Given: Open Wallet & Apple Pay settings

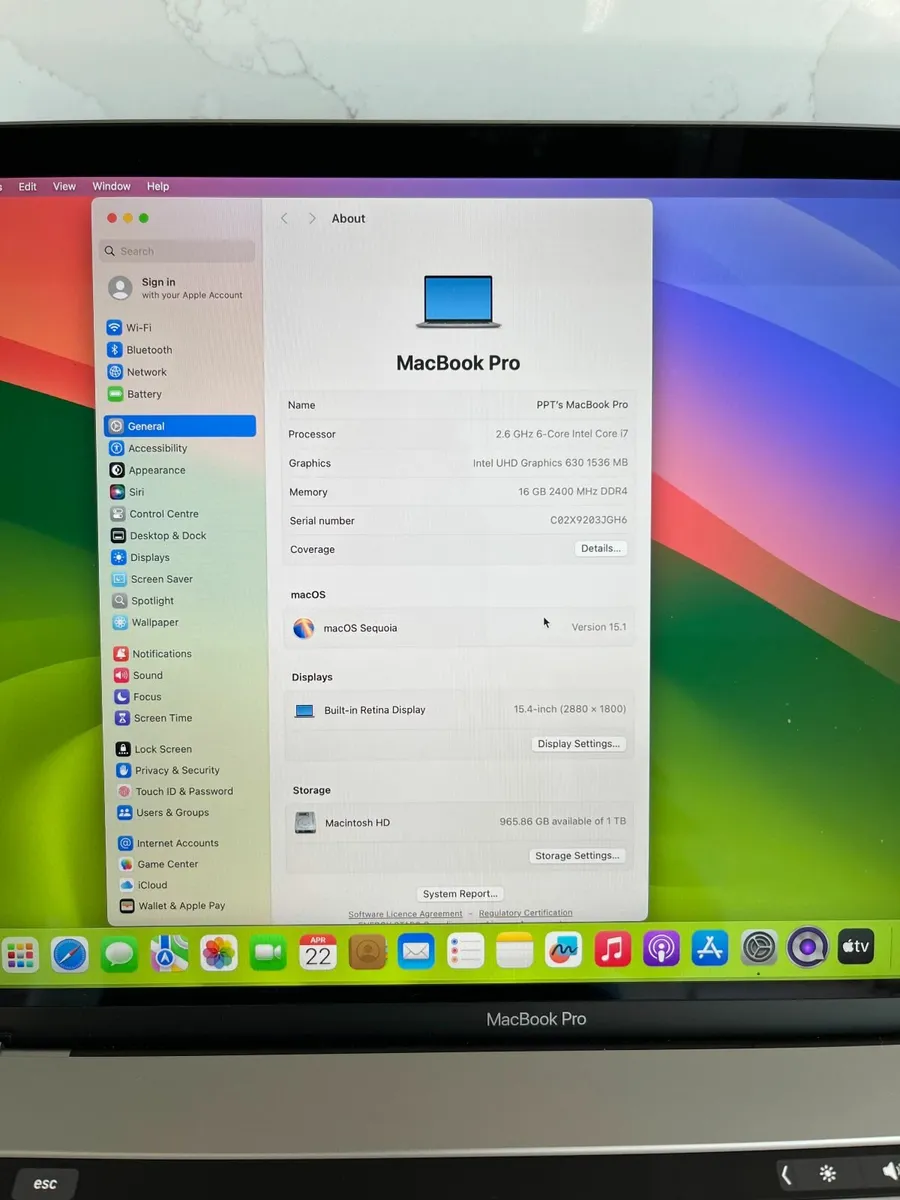Looking at the screenshot, I should [x=172, y=906].
